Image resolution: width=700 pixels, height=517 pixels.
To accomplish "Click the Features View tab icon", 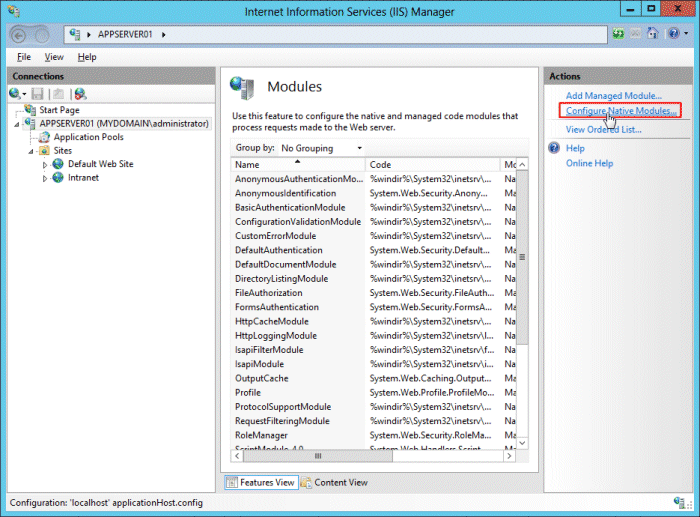I will click(x=232, y=482).
